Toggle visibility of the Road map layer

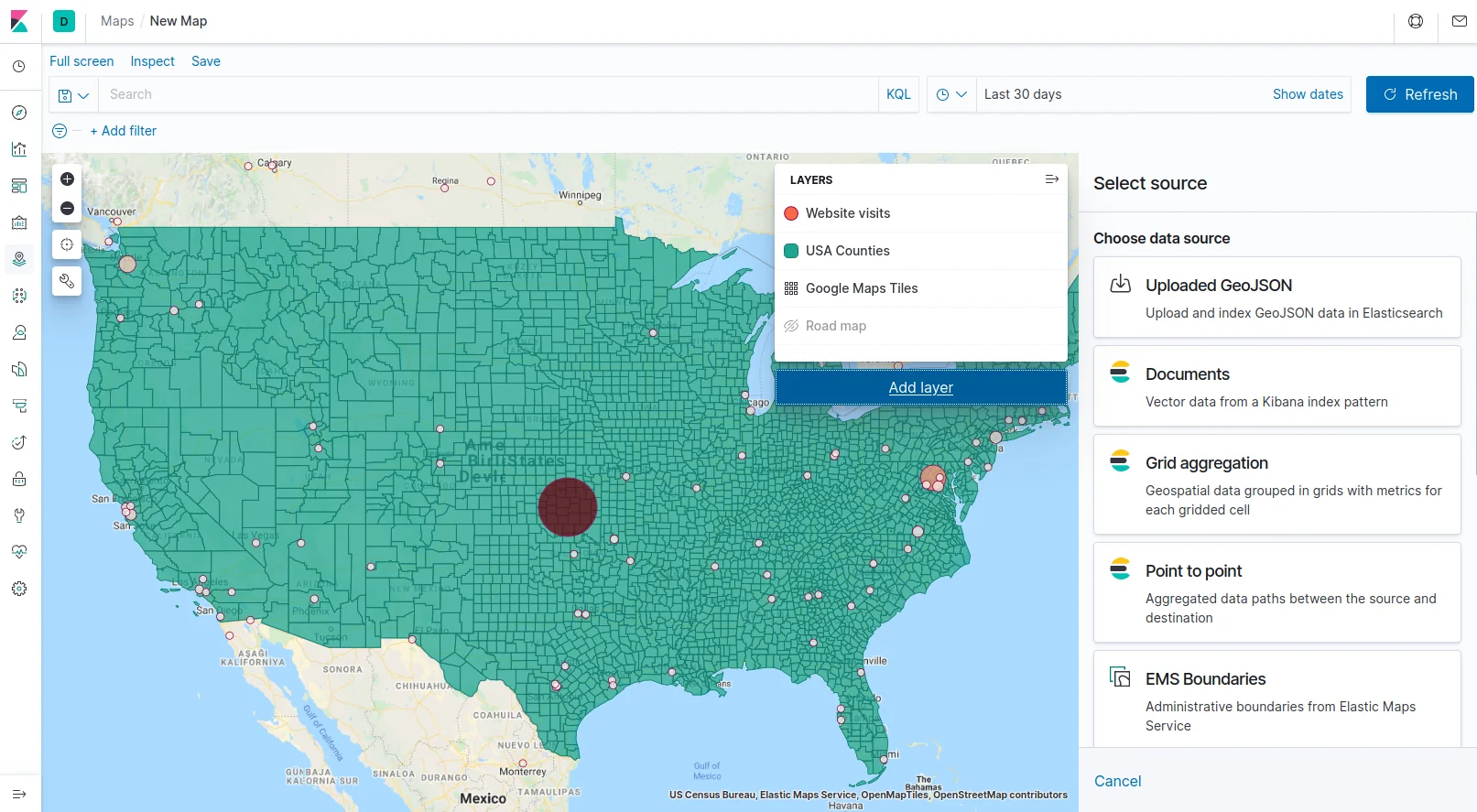pyautogui.click(x=791, y=326)
